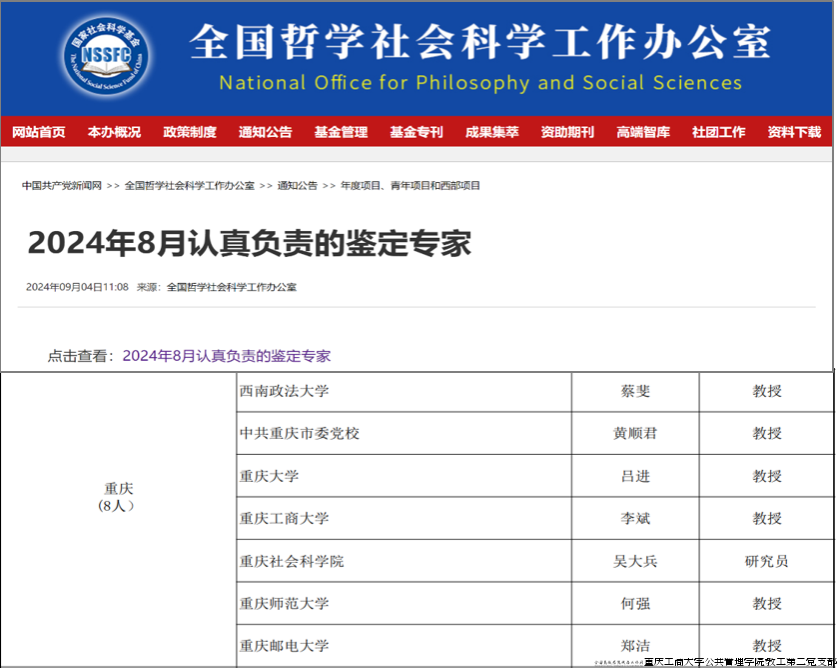Open the purple 2024年8月认真负责的鉴定专家 link
Viewport: 838px width, 668px height.
pos(226,356)
